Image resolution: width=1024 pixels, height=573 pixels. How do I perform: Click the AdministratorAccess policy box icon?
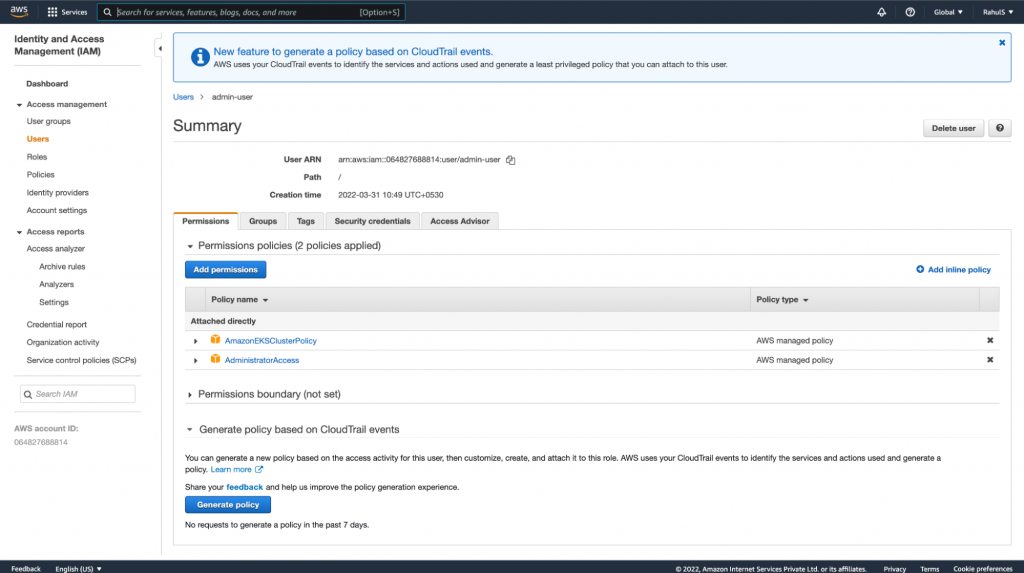(216, 359)
